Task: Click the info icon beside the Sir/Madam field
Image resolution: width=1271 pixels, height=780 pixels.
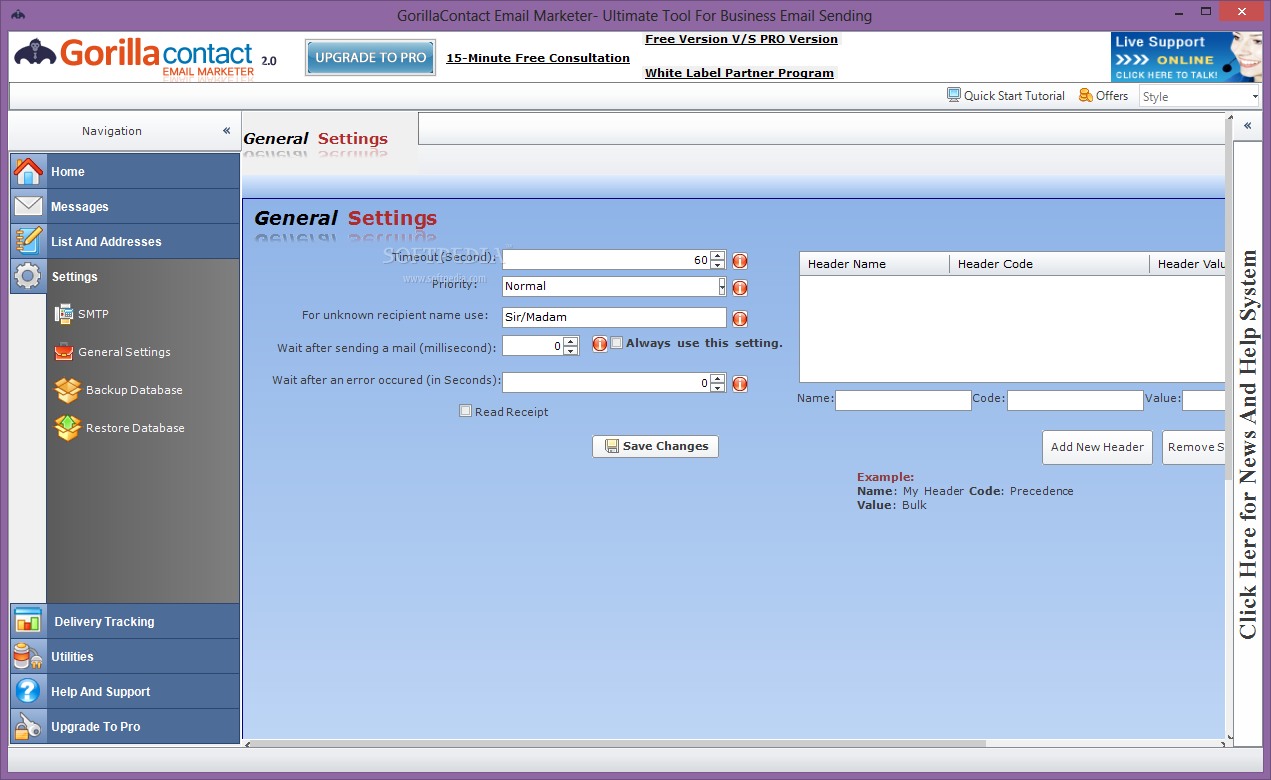Action: click(x=740, y=320)
